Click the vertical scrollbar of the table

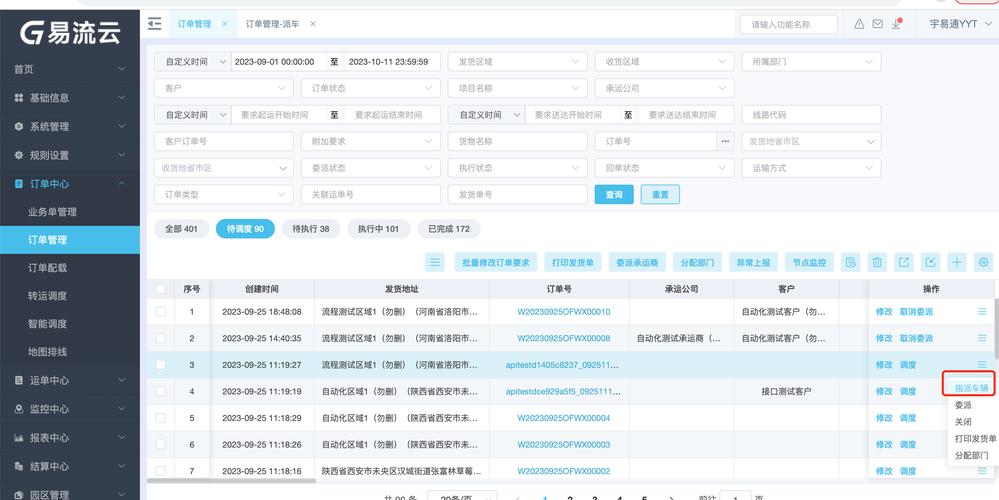(x=996, y=328)
